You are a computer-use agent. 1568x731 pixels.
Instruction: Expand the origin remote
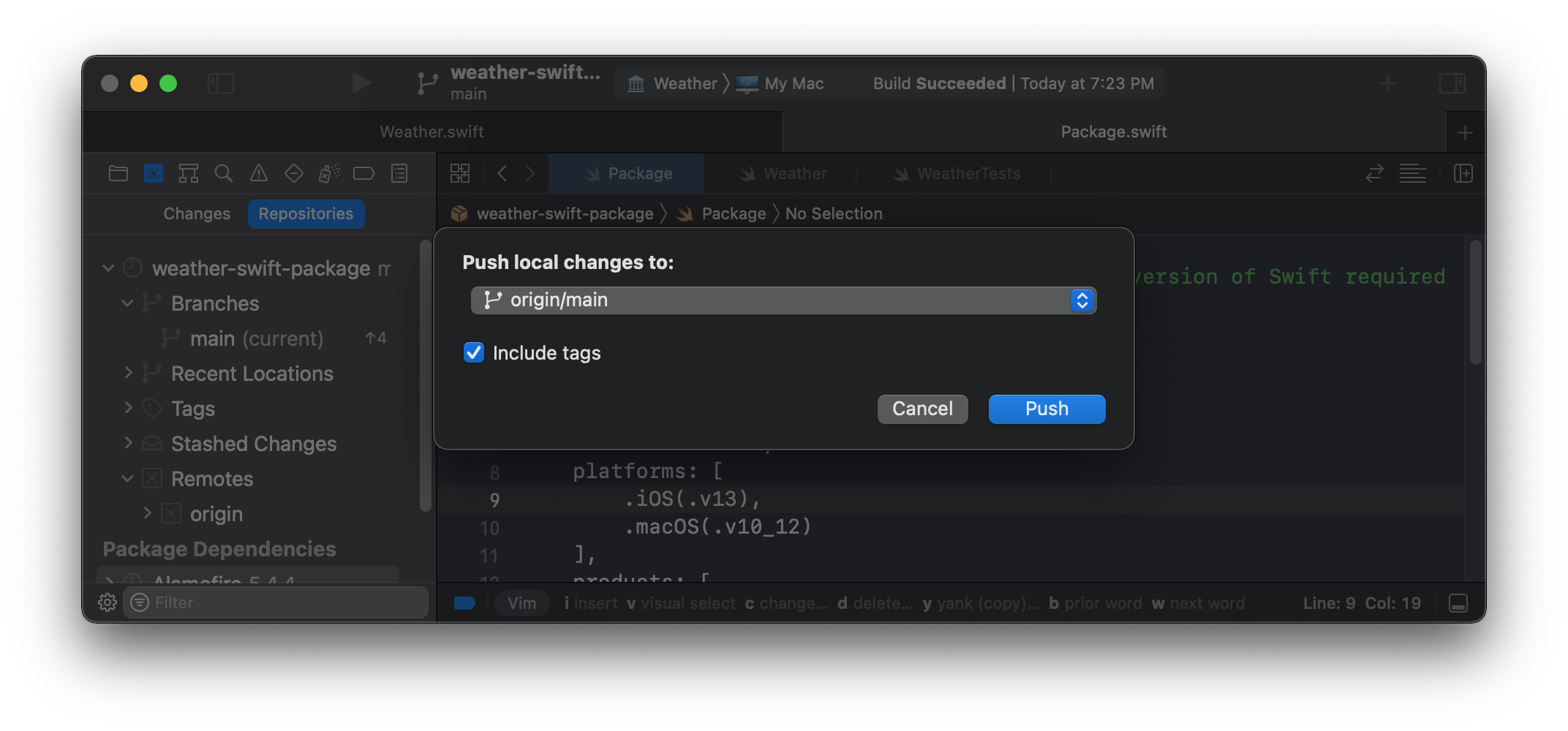pos(147,512)
